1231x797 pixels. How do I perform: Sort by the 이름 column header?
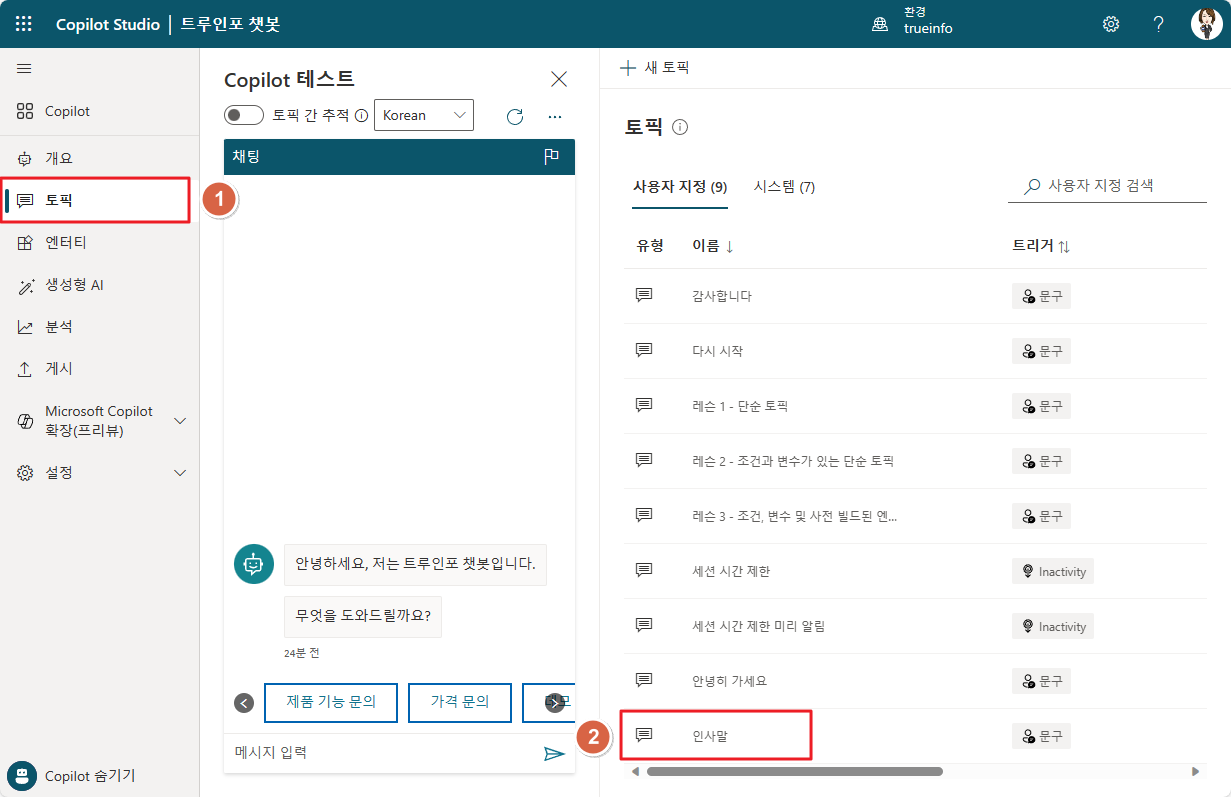tap(713, 246)
